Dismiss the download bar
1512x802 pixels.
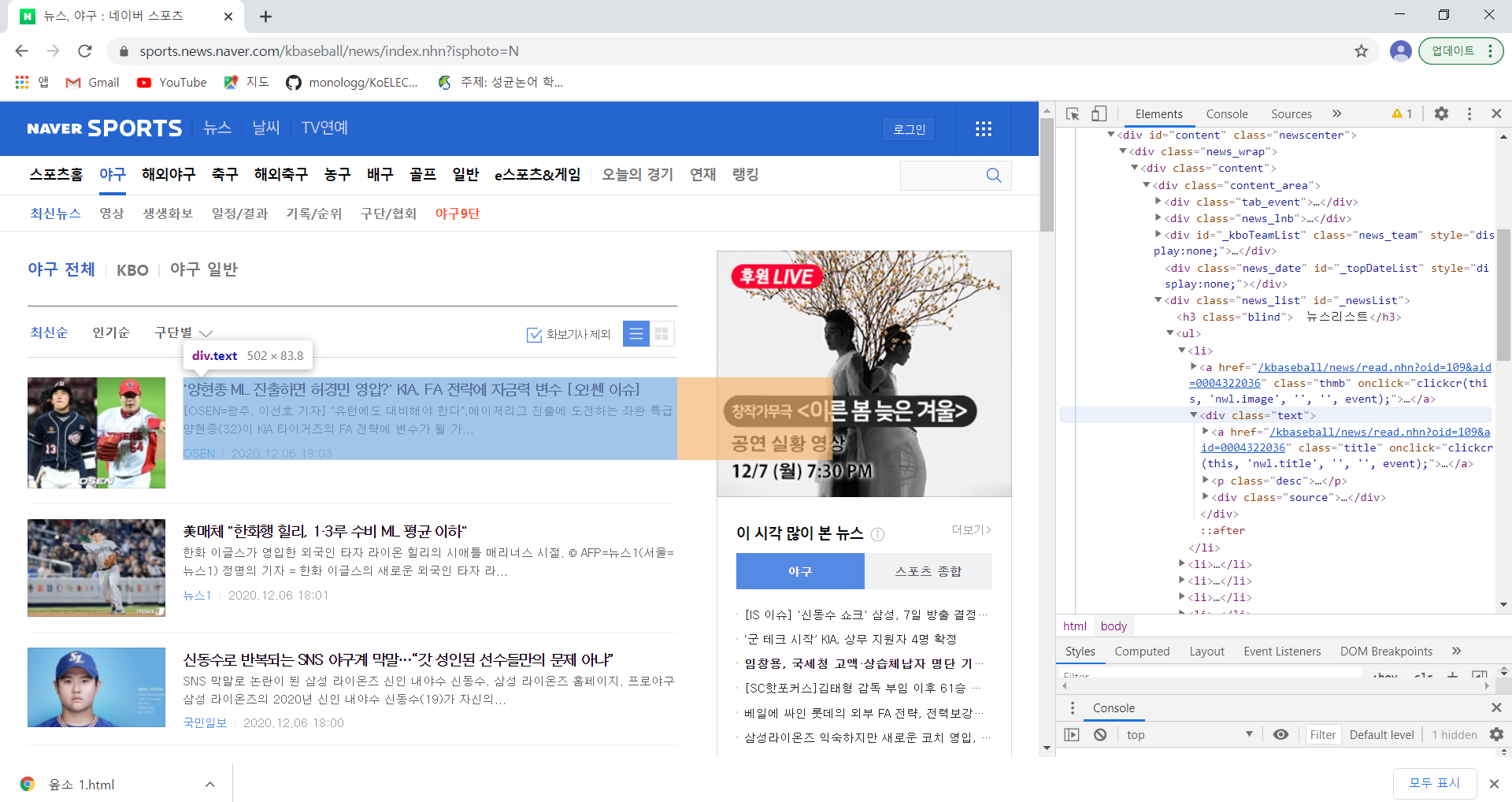tap(1494, 784)
